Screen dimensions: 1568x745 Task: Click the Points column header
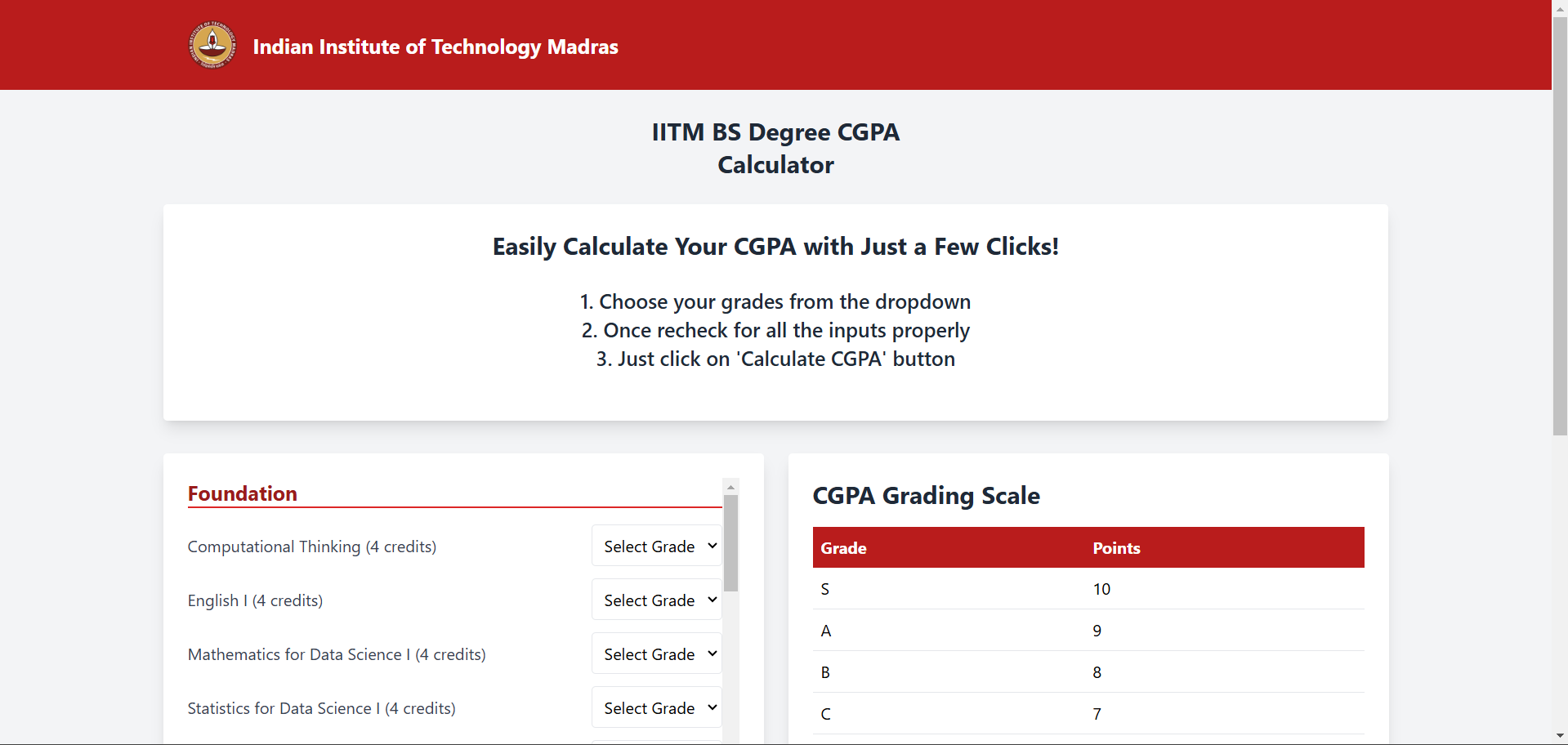pos(1116,548)
